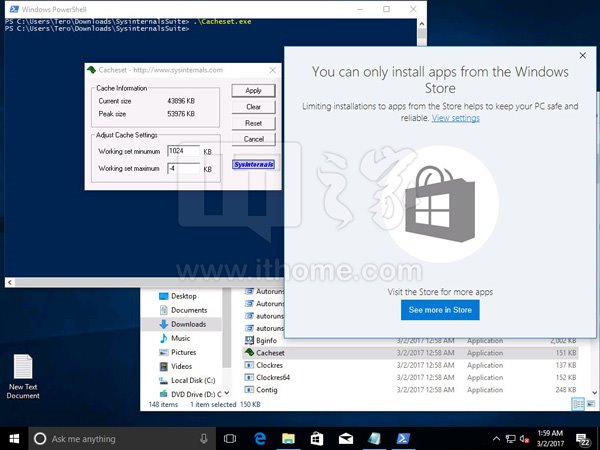Image resolution: width=600 pixels, height=450 pixels.
Task: Close the Cacheset dialog
Action: pos(272,70)
